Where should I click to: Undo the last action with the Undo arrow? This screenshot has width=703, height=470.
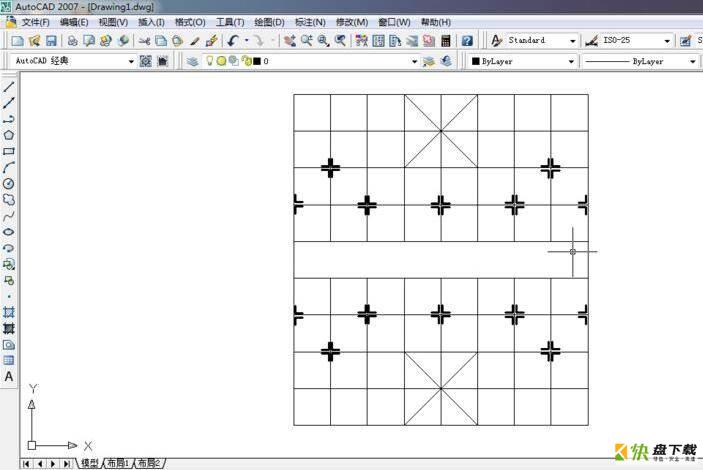click(x=233, y=41)
